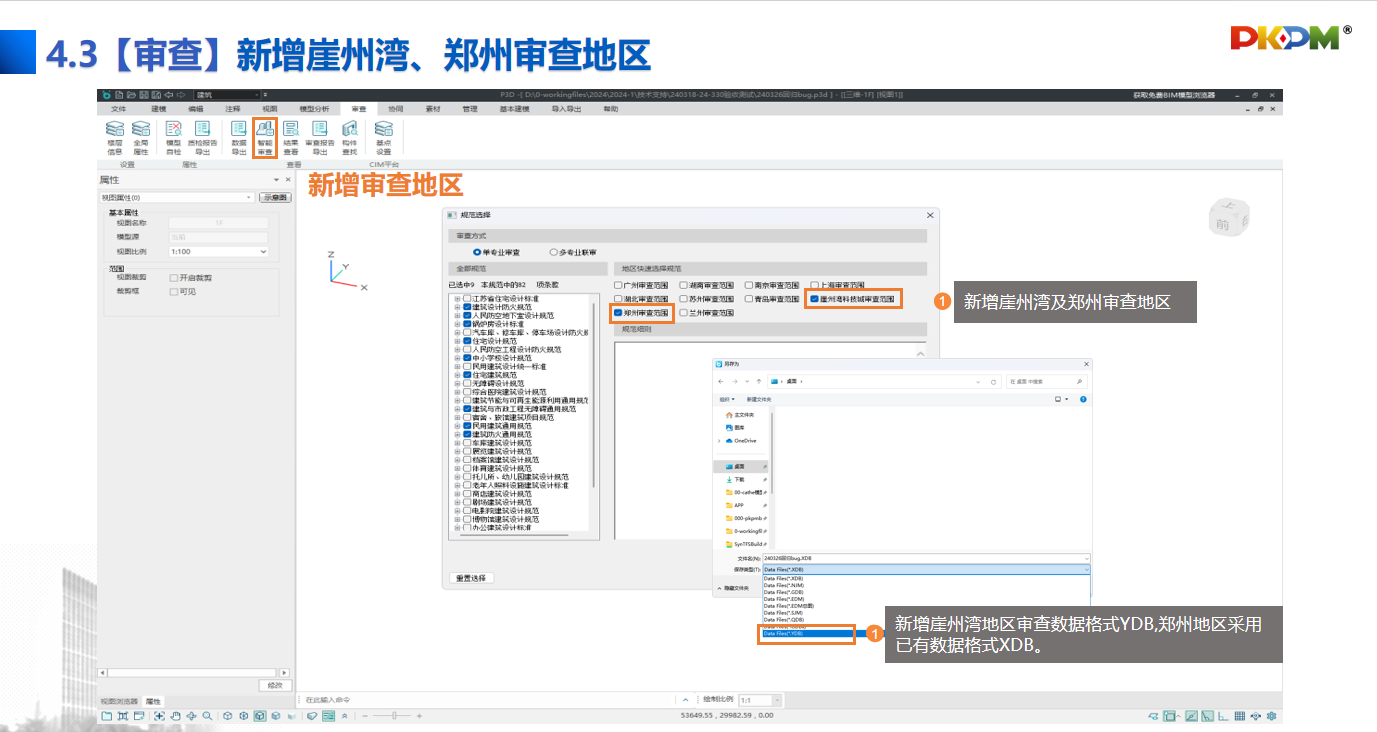Expand the 江苏省住宅设计标准 tree node
The image size is (1377, 732).
click(457, 298)
